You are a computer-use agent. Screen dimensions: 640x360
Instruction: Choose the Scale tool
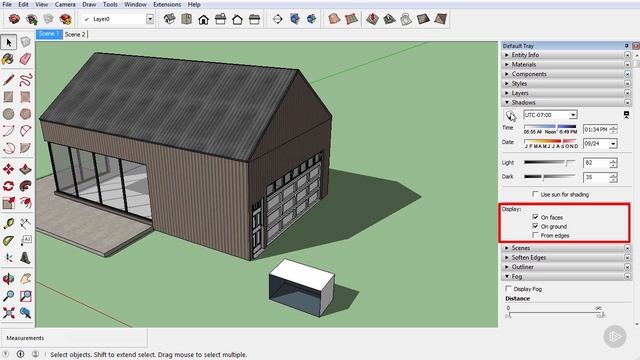point(8,203)
